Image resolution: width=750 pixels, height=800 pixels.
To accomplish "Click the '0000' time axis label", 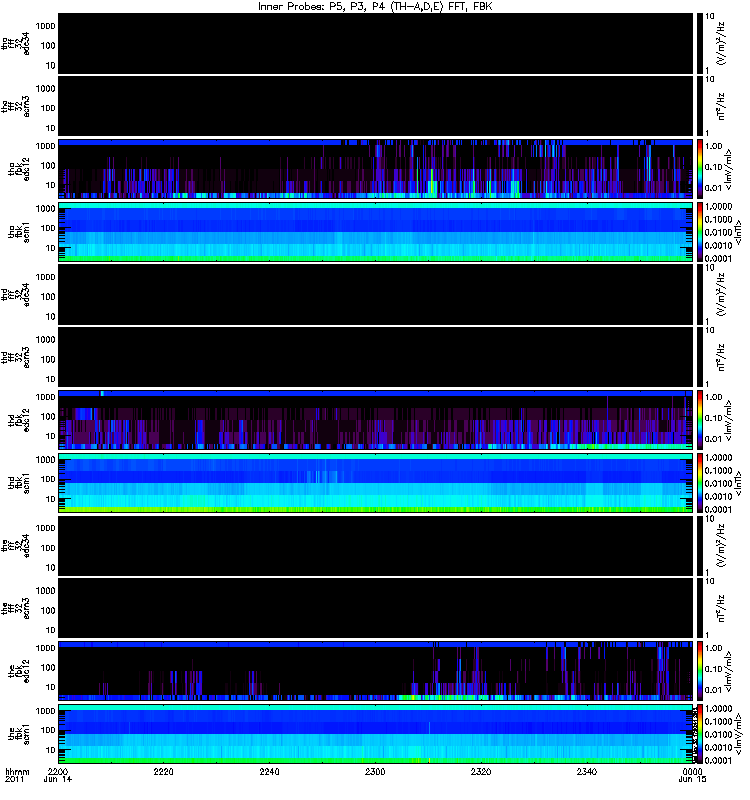I will tap(692, 771).
